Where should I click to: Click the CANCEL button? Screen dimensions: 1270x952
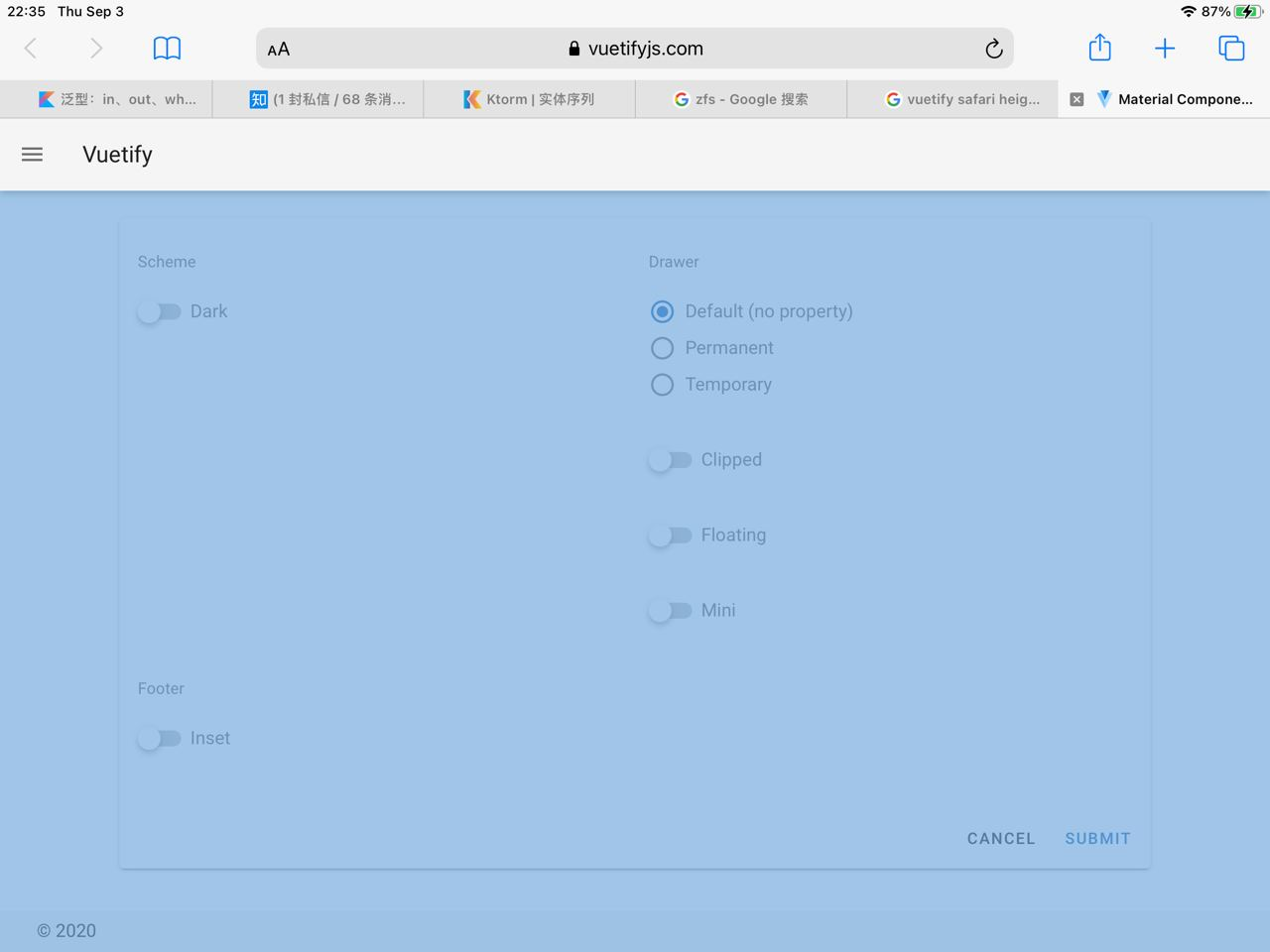[x=1000, y=838]
